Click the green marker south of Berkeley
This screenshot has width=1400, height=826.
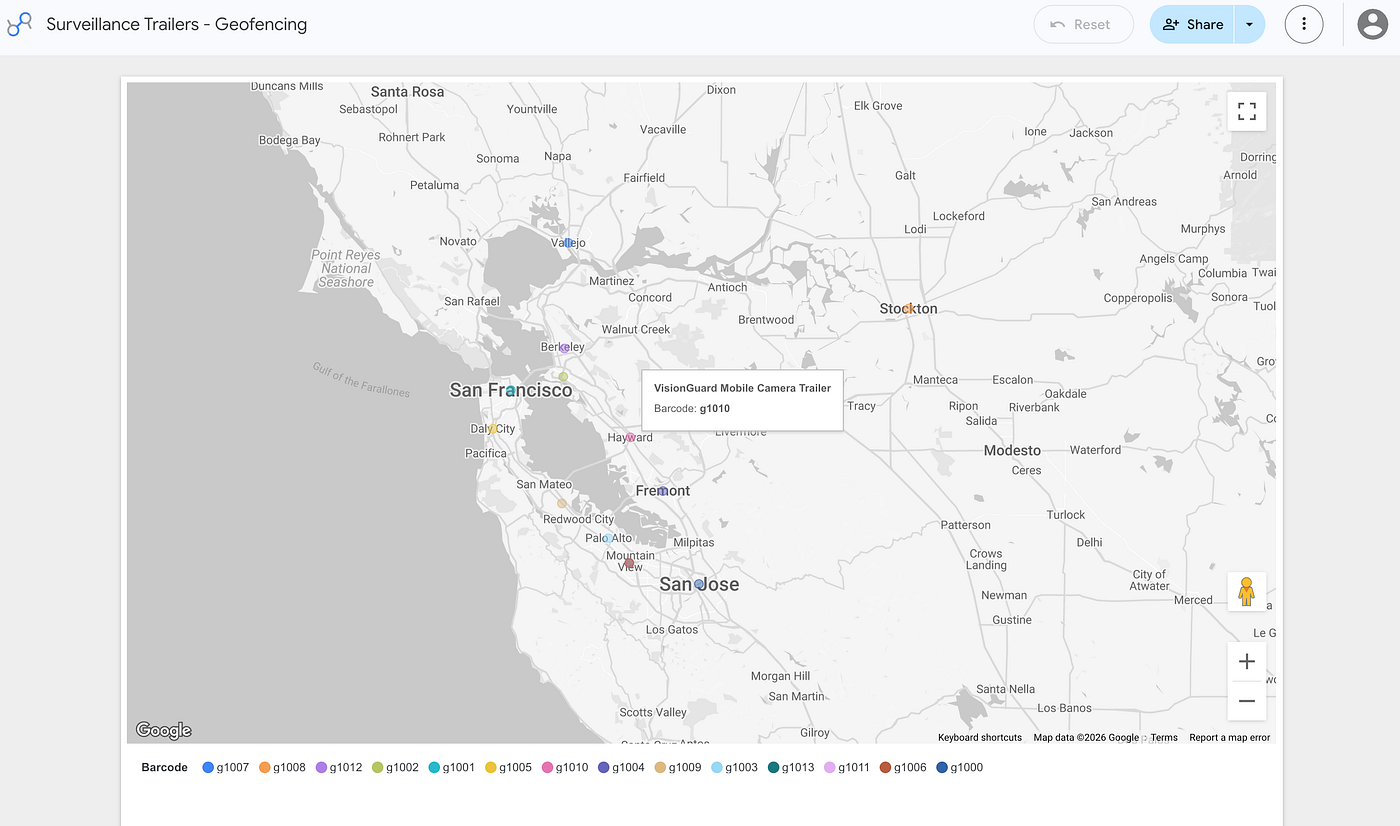[563, 377]
